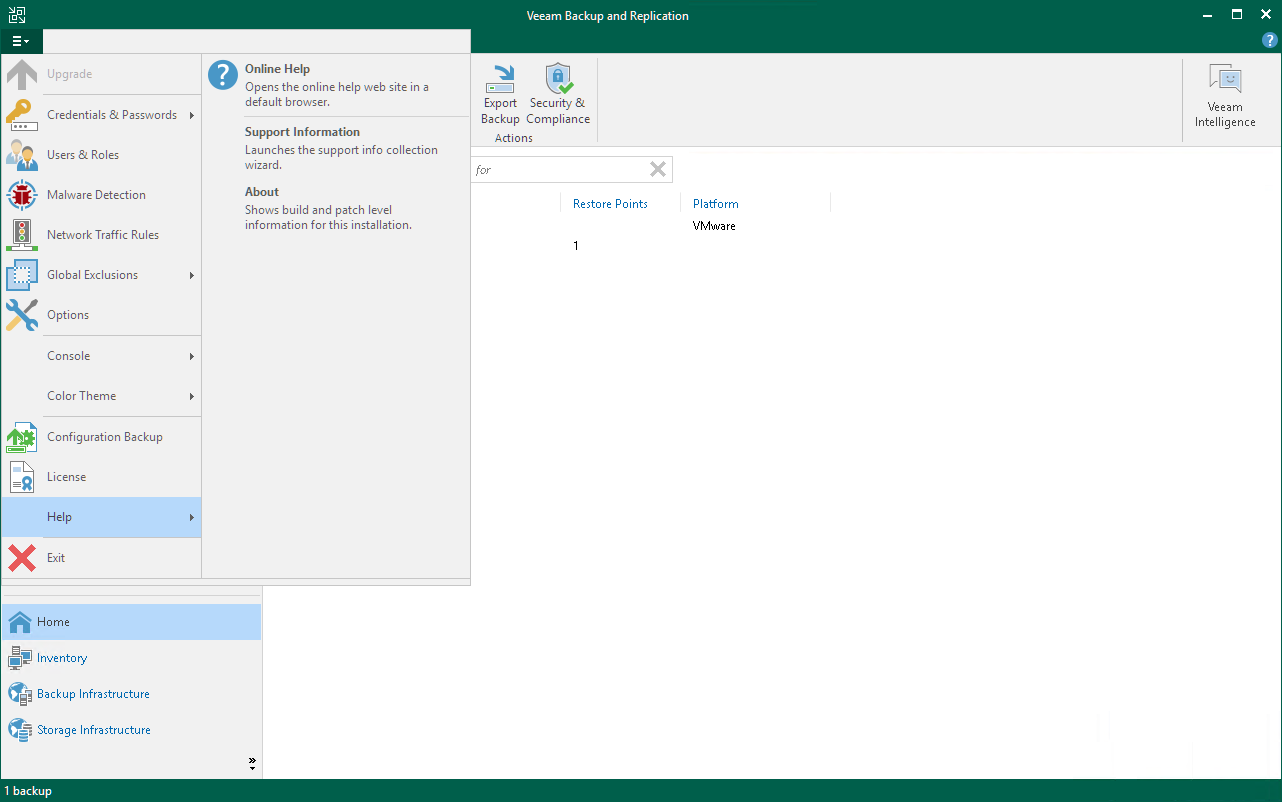Click the '1 backup' status bar text

click(x=28, y=791)
